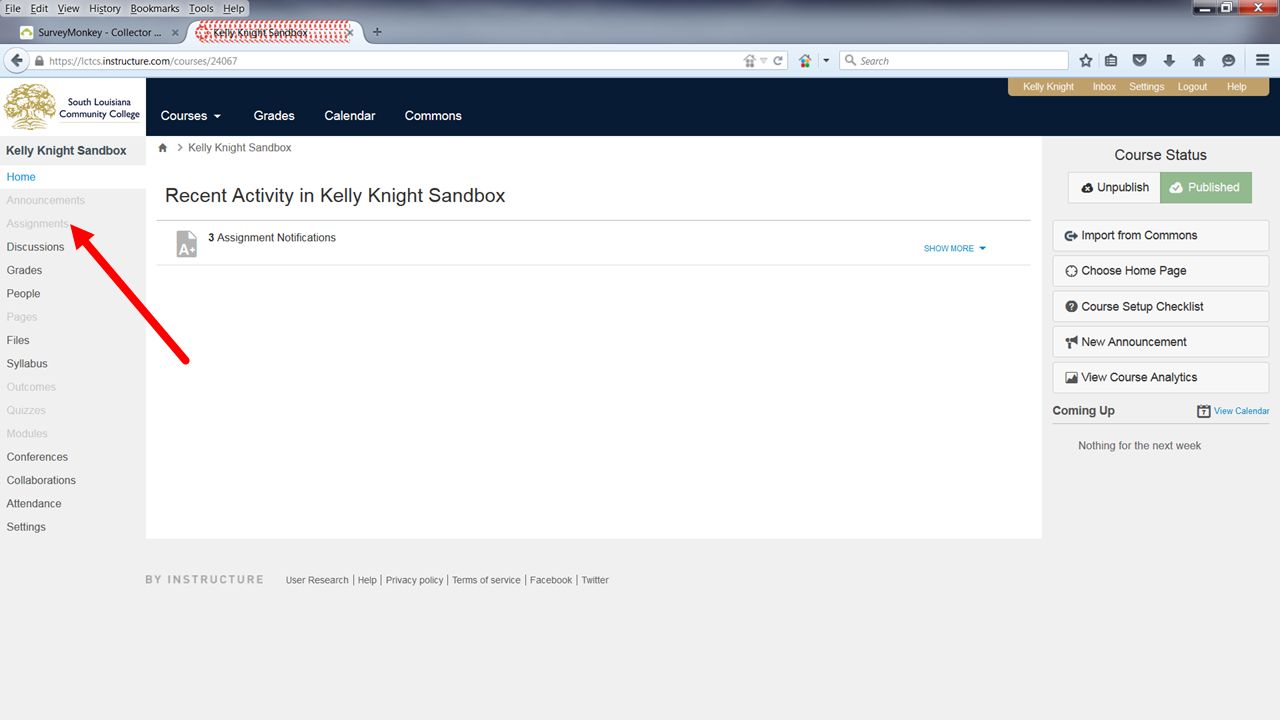Open the bookmarks list clipboard icon

1111,61
